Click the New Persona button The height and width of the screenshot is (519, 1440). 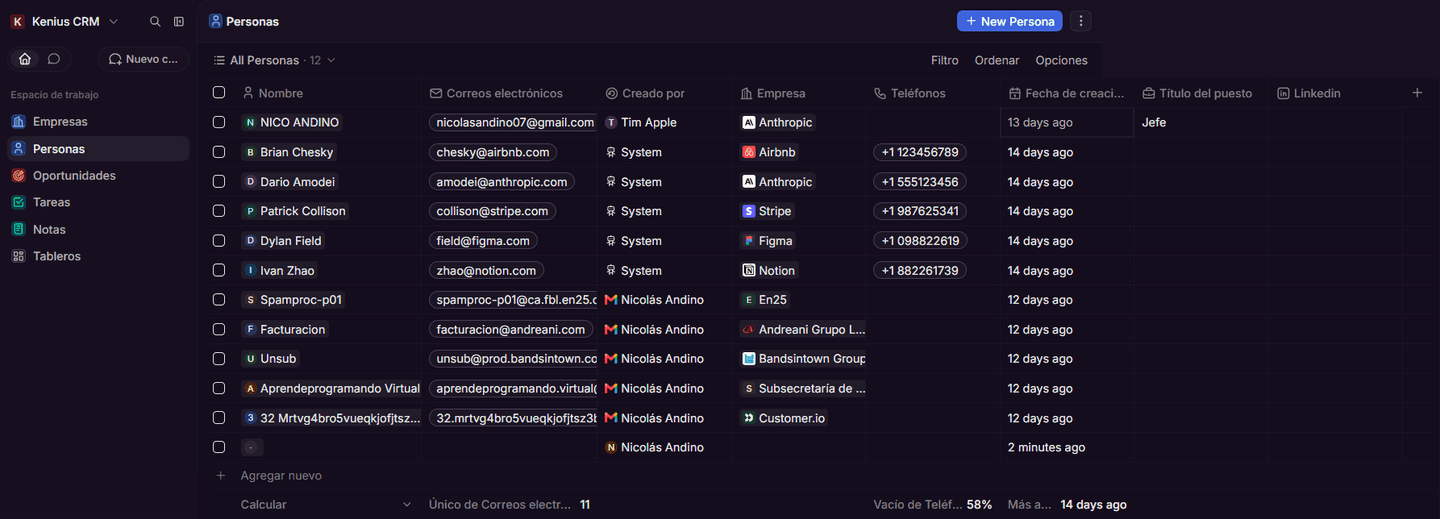(x=1009, y=21)
